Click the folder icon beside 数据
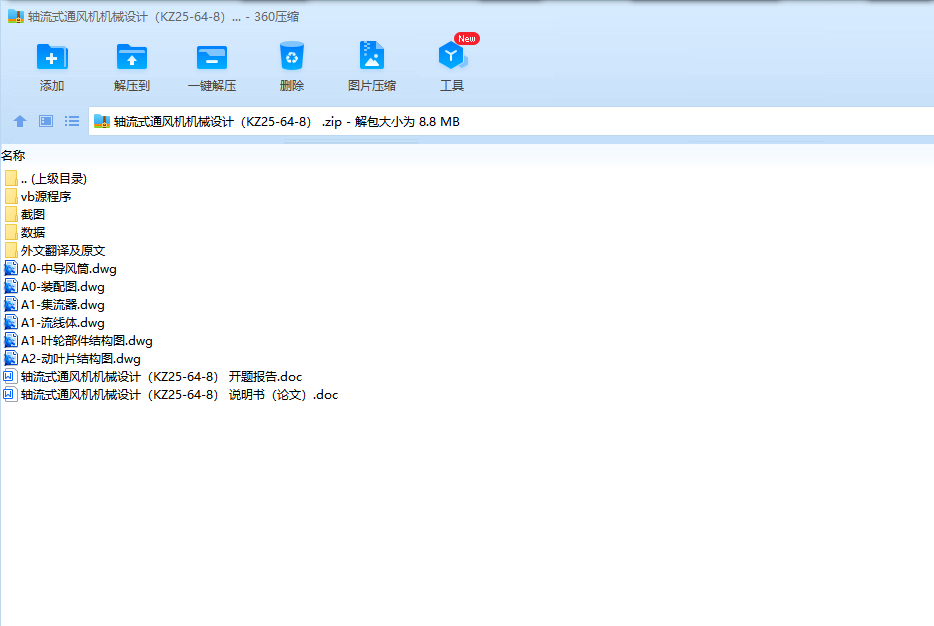Image resolution: width=934 pixels, height=626 pixels. [11, 232]
